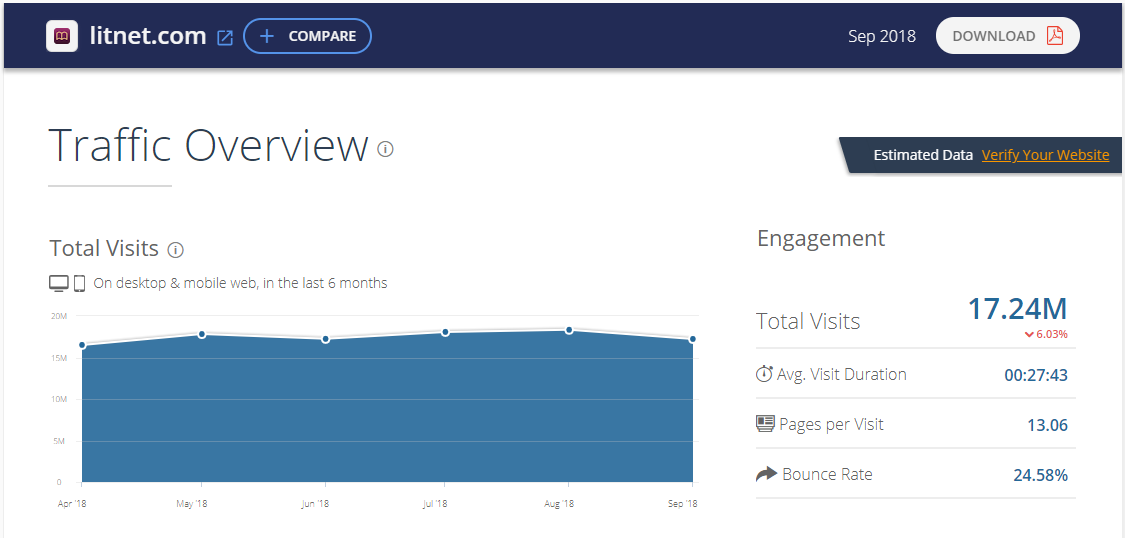Select the Sep '18 chart data point
The image size is (1125, 538).
(692, 339)
